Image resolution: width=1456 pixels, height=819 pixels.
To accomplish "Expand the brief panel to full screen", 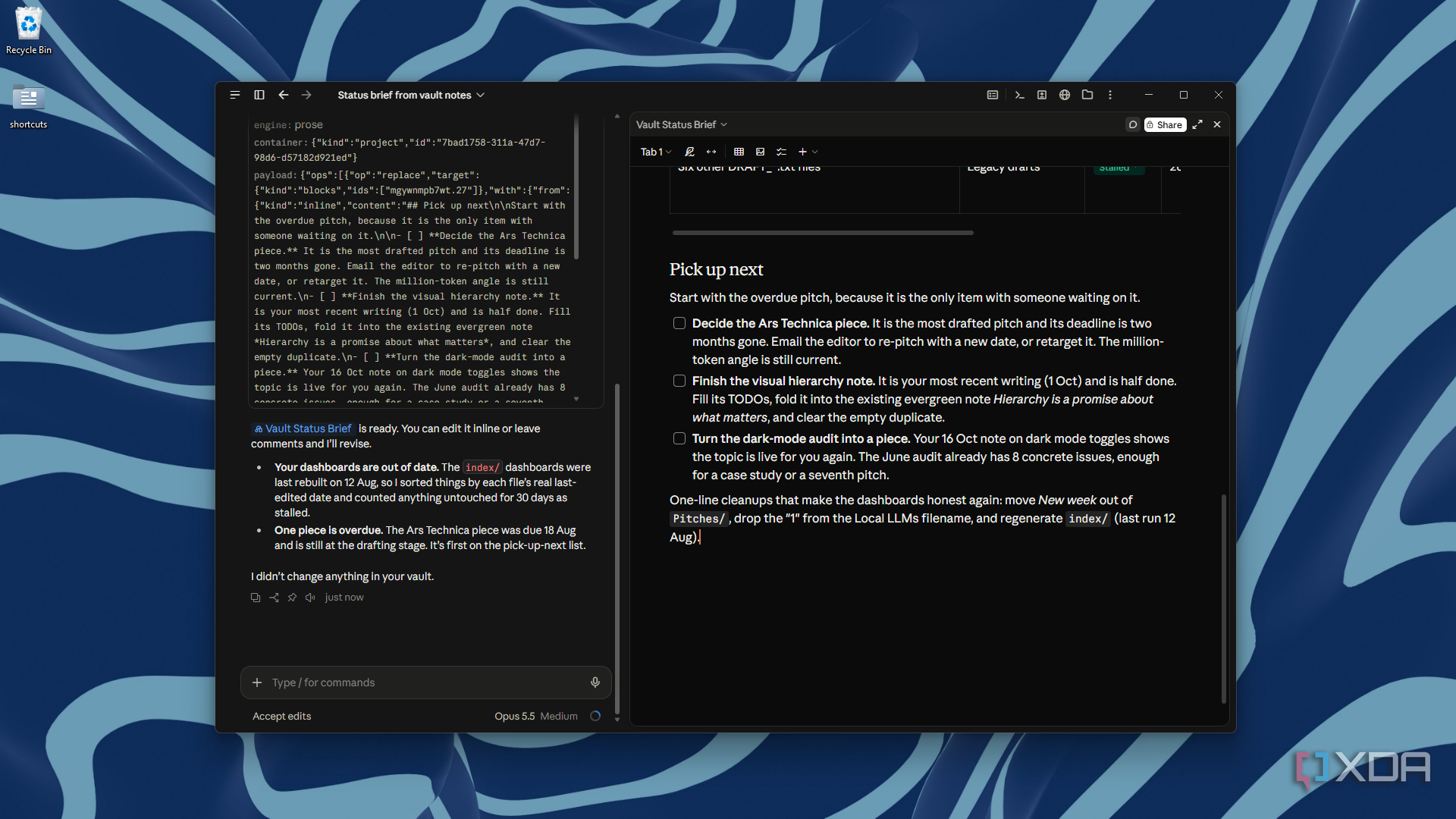I will [1197, 124].
